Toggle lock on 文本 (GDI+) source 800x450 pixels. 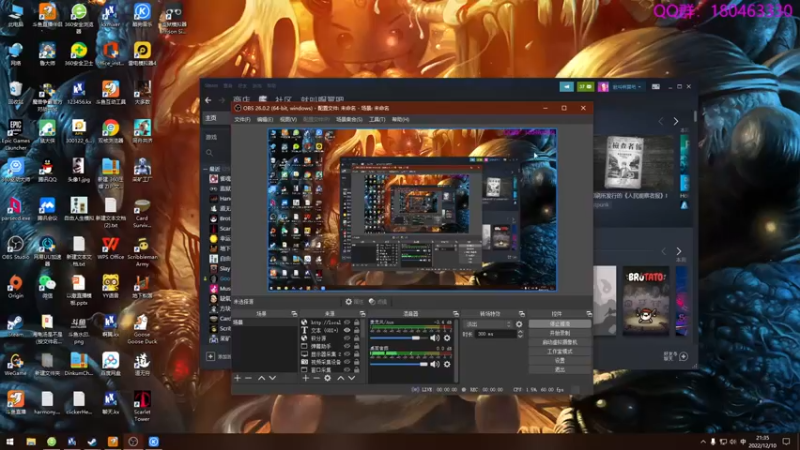357,330
